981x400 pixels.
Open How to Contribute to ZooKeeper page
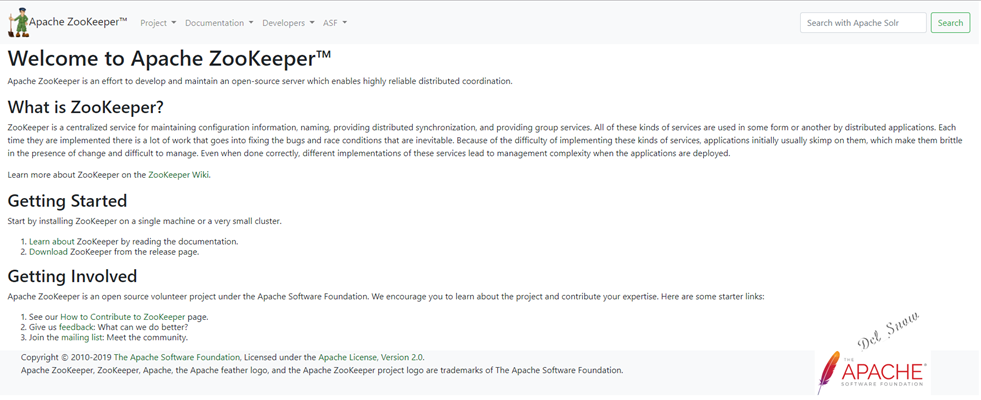pos(123,317)
